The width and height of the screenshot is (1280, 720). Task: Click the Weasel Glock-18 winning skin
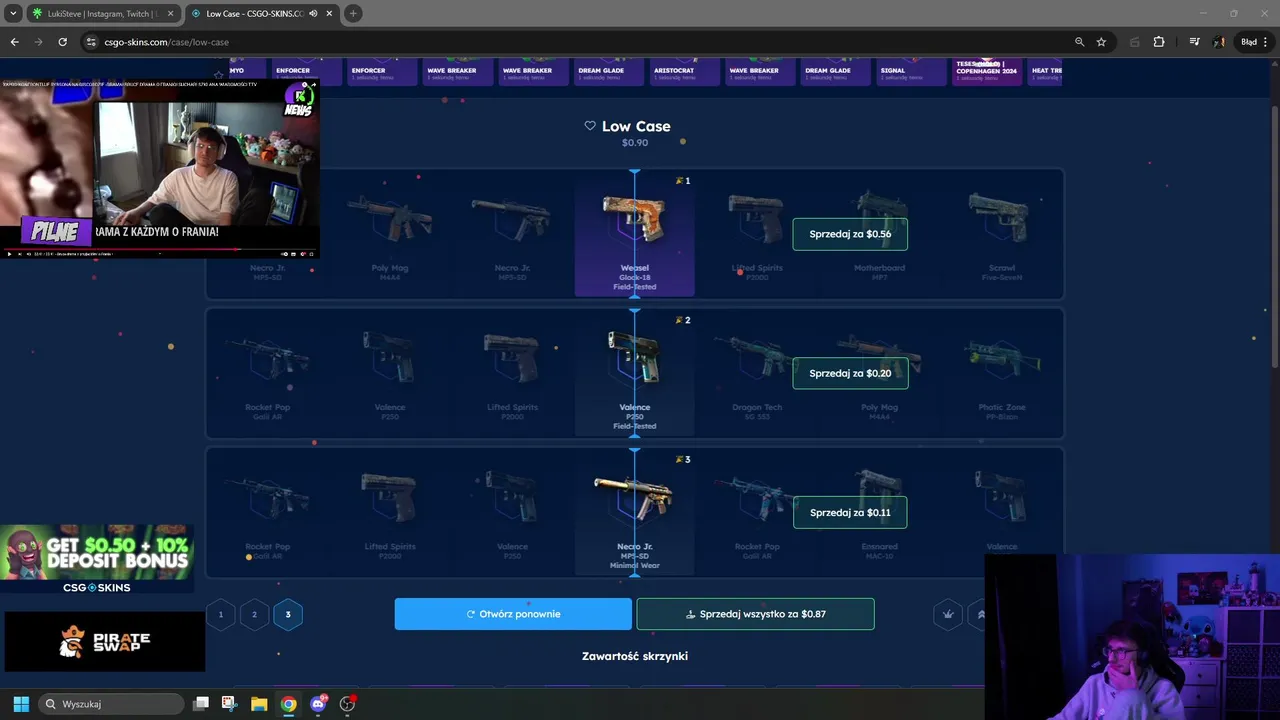click(x=634, y=233)
